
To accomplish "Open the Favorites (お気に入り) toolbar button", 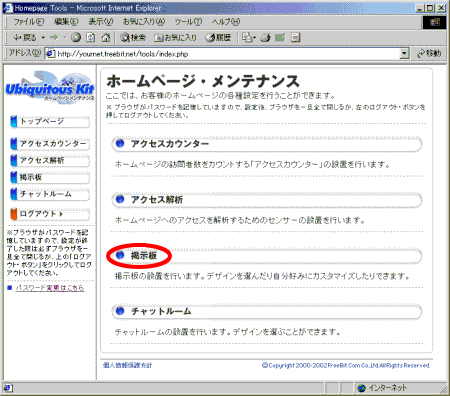I will coord(175,38).
